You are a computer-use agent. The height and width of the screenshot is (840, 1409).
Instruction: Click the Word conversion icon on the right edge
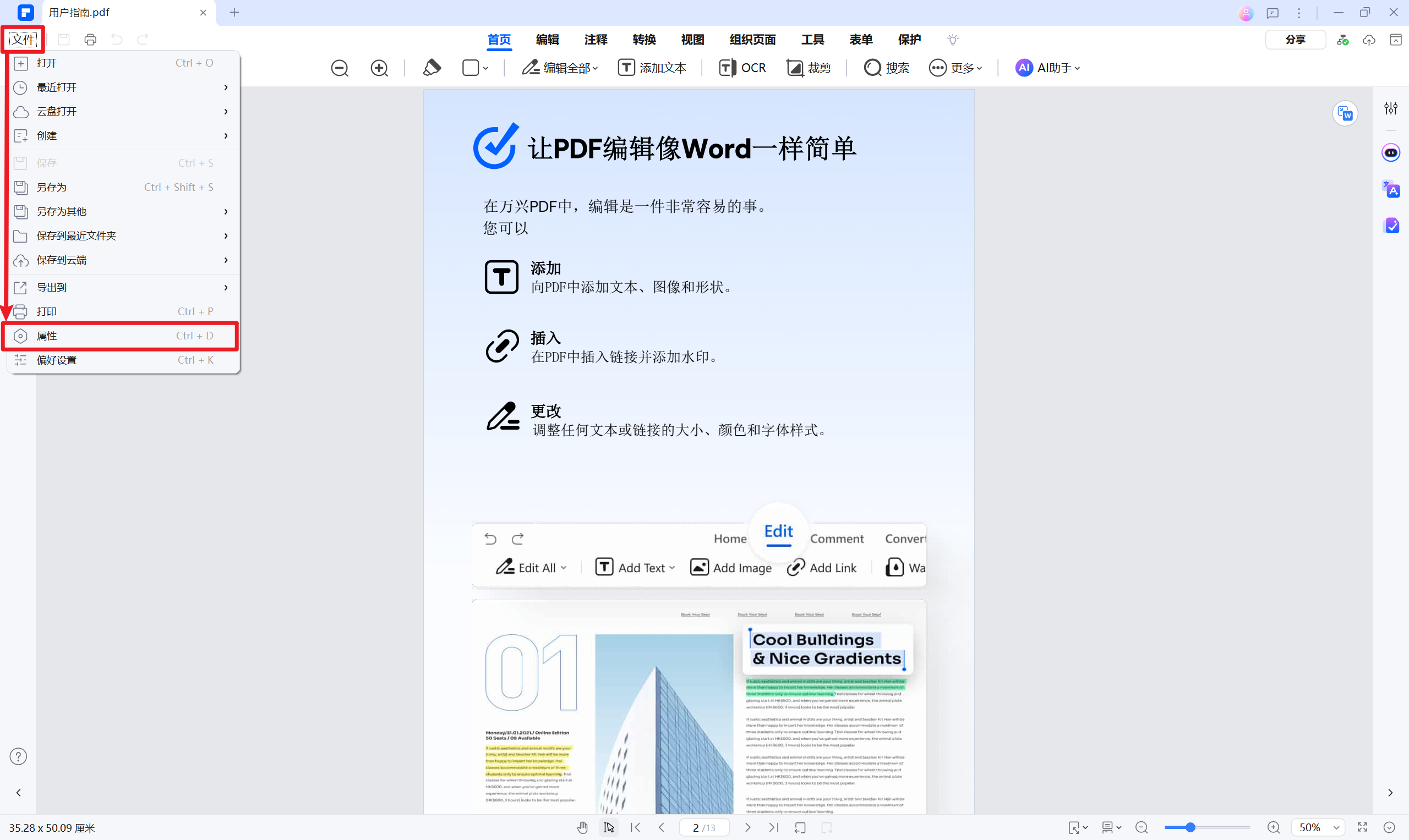tap(1346, 113)
